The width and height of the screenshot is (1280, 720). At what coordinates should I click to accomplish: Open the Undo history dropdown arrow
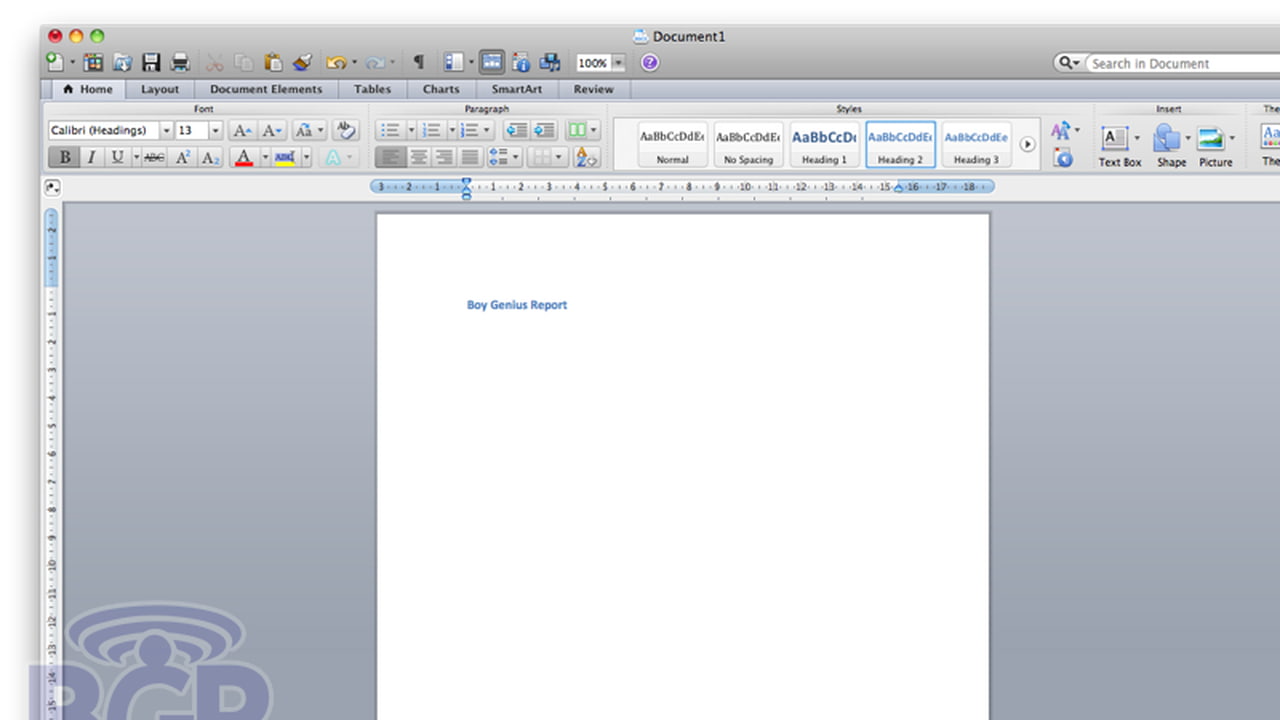(x=353, y=62)
